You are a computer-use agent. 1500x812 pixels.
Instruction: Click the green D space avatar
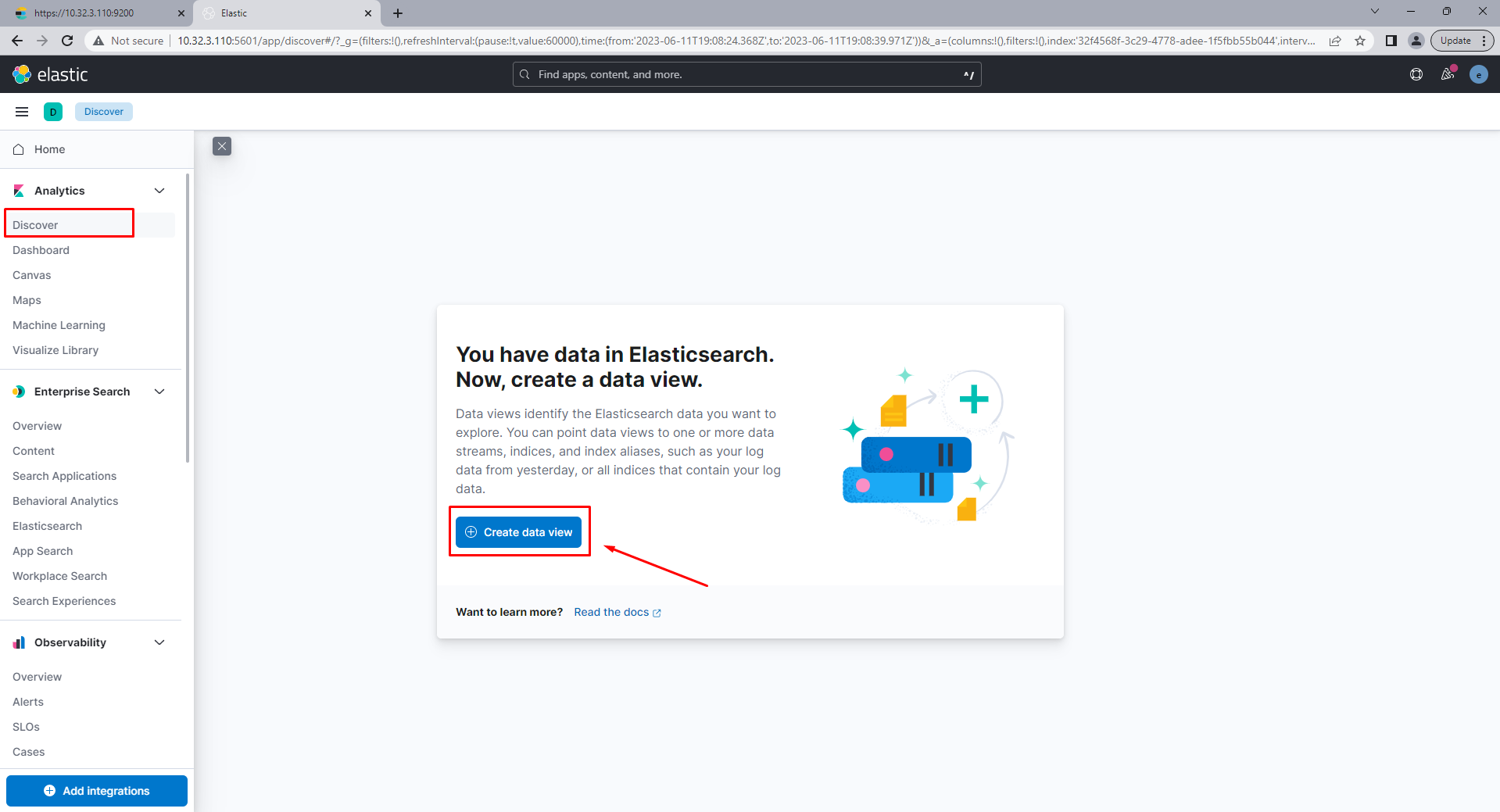[53, 112]
